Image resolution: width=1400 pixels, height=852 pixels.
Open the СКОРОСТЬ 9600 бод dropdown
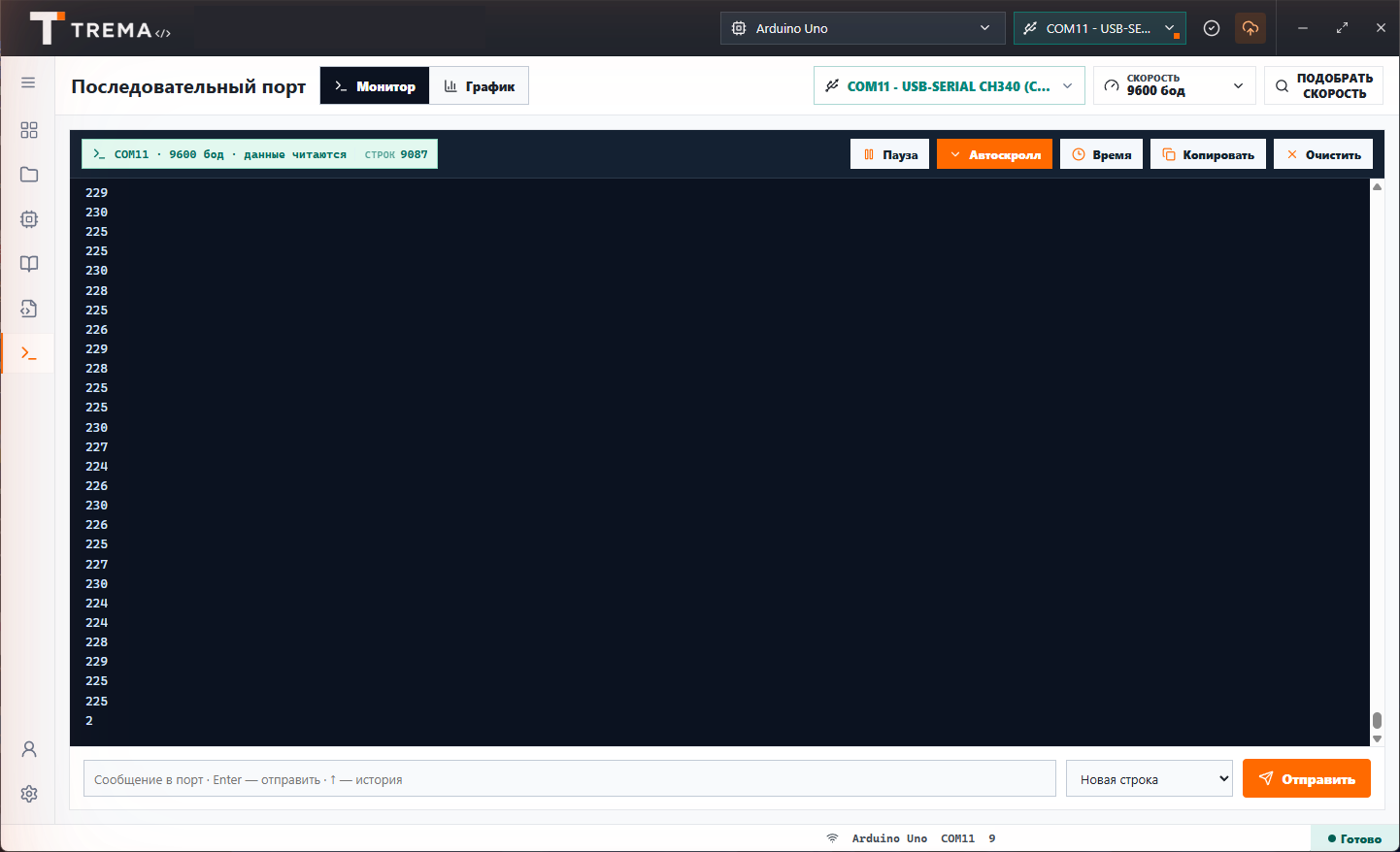pos(1175,85)
